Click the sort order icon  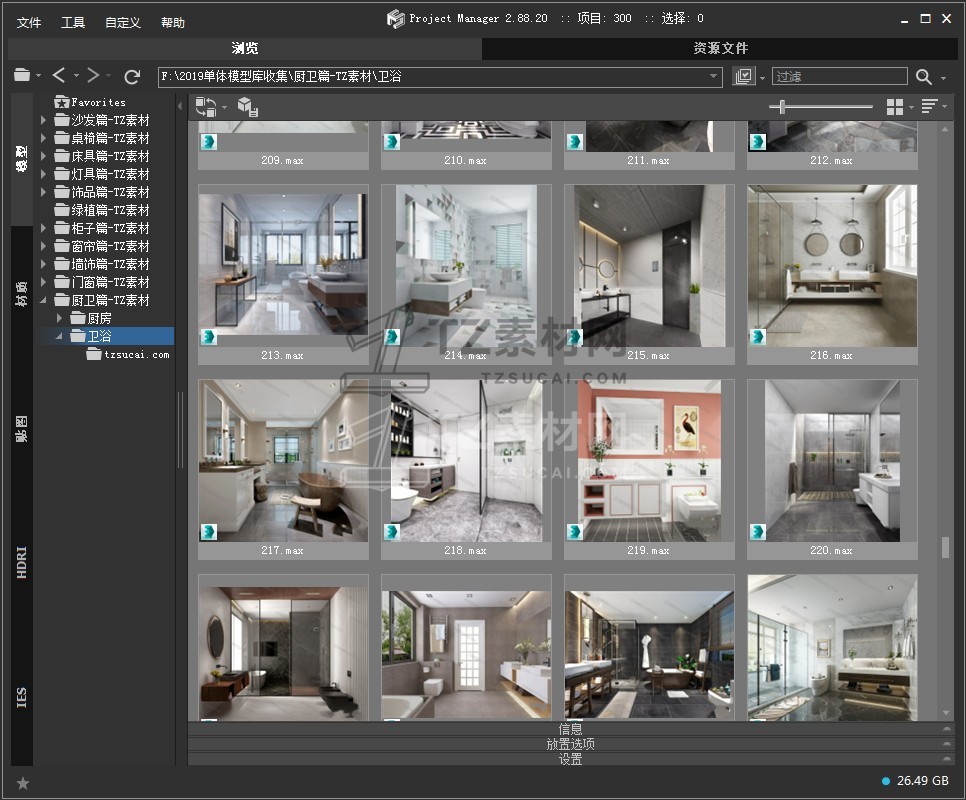tap(929, 107)
